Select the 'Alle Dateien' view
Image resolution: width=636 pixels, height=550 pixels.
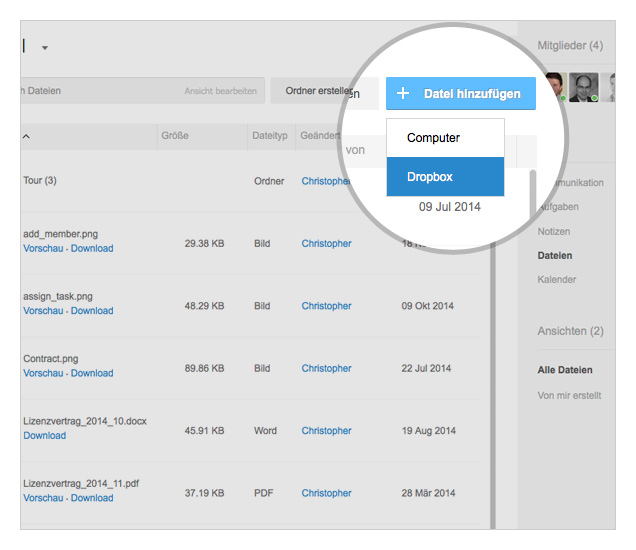[x=565, y=370]
